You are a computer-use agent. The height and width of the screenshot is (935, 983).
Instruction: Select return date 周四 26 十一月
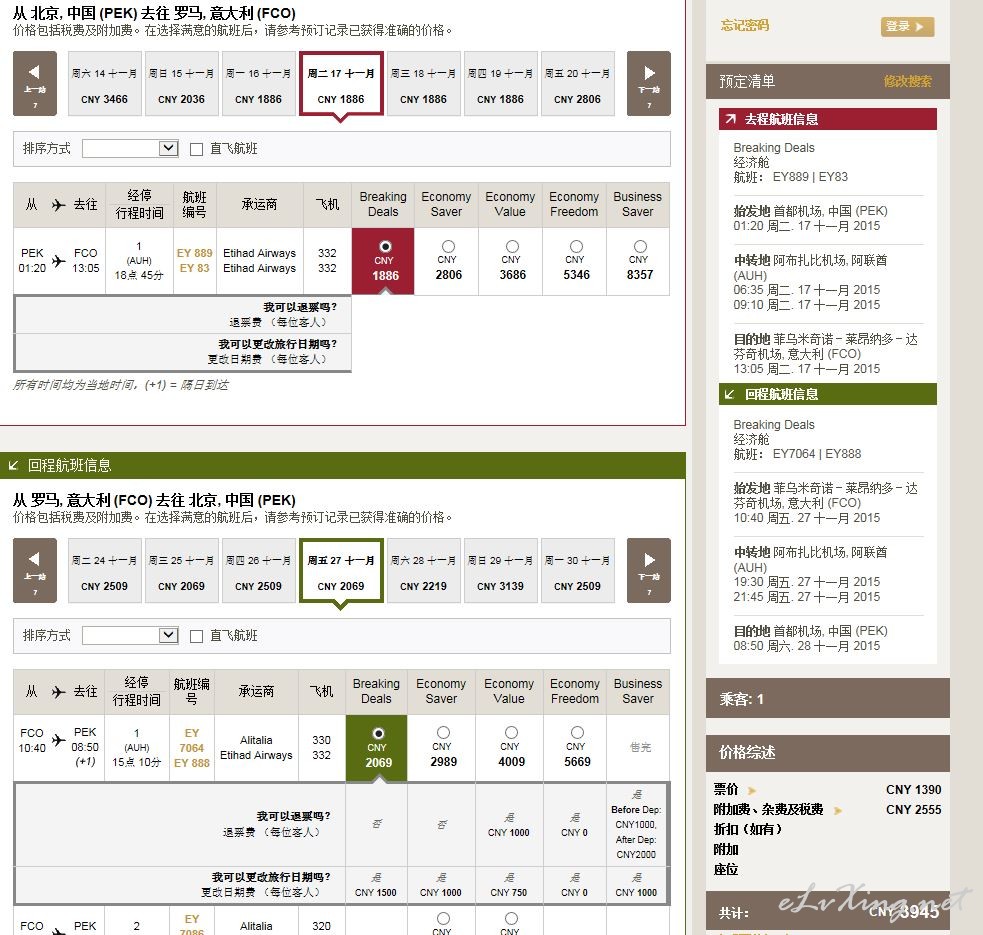coord(258,571)
